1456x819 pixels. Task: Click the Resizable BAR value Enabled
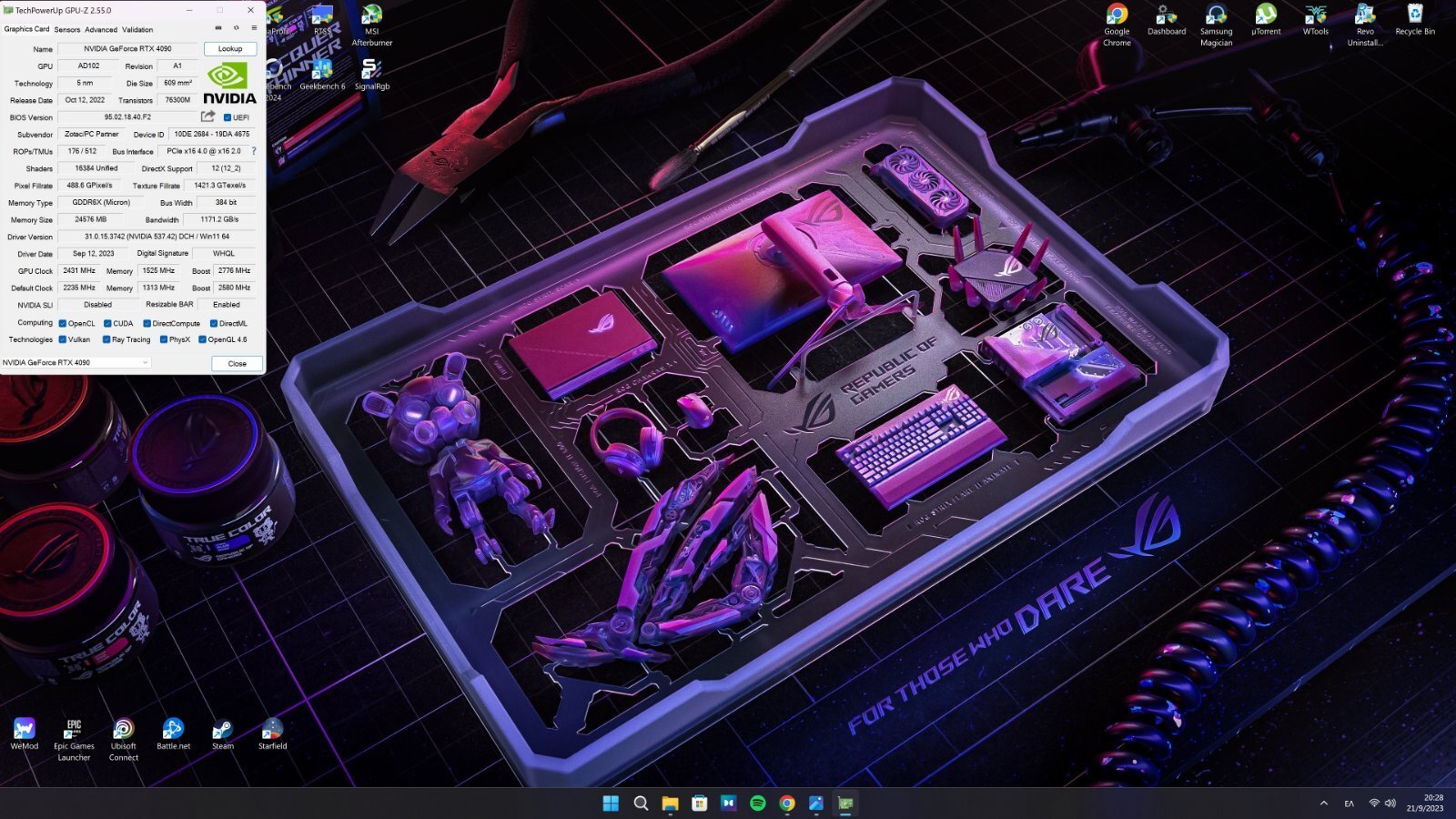tap(227, 305)
